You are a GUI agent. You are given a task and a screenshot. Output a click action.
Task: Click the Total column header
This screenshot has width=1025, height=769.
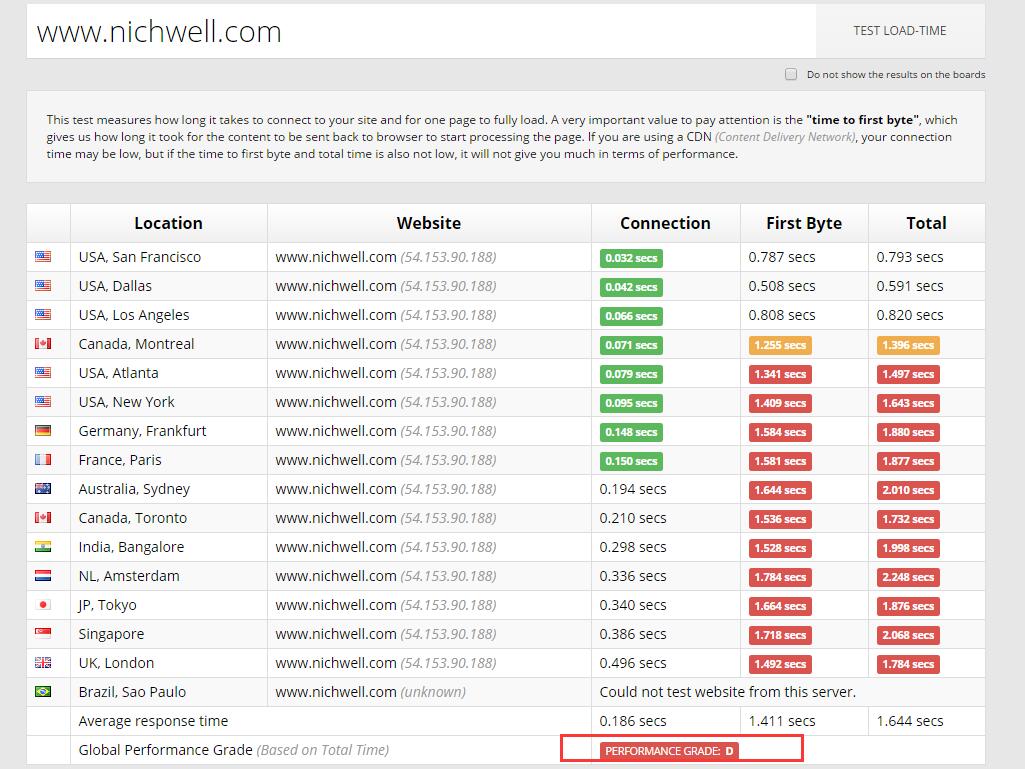[926, 223]
